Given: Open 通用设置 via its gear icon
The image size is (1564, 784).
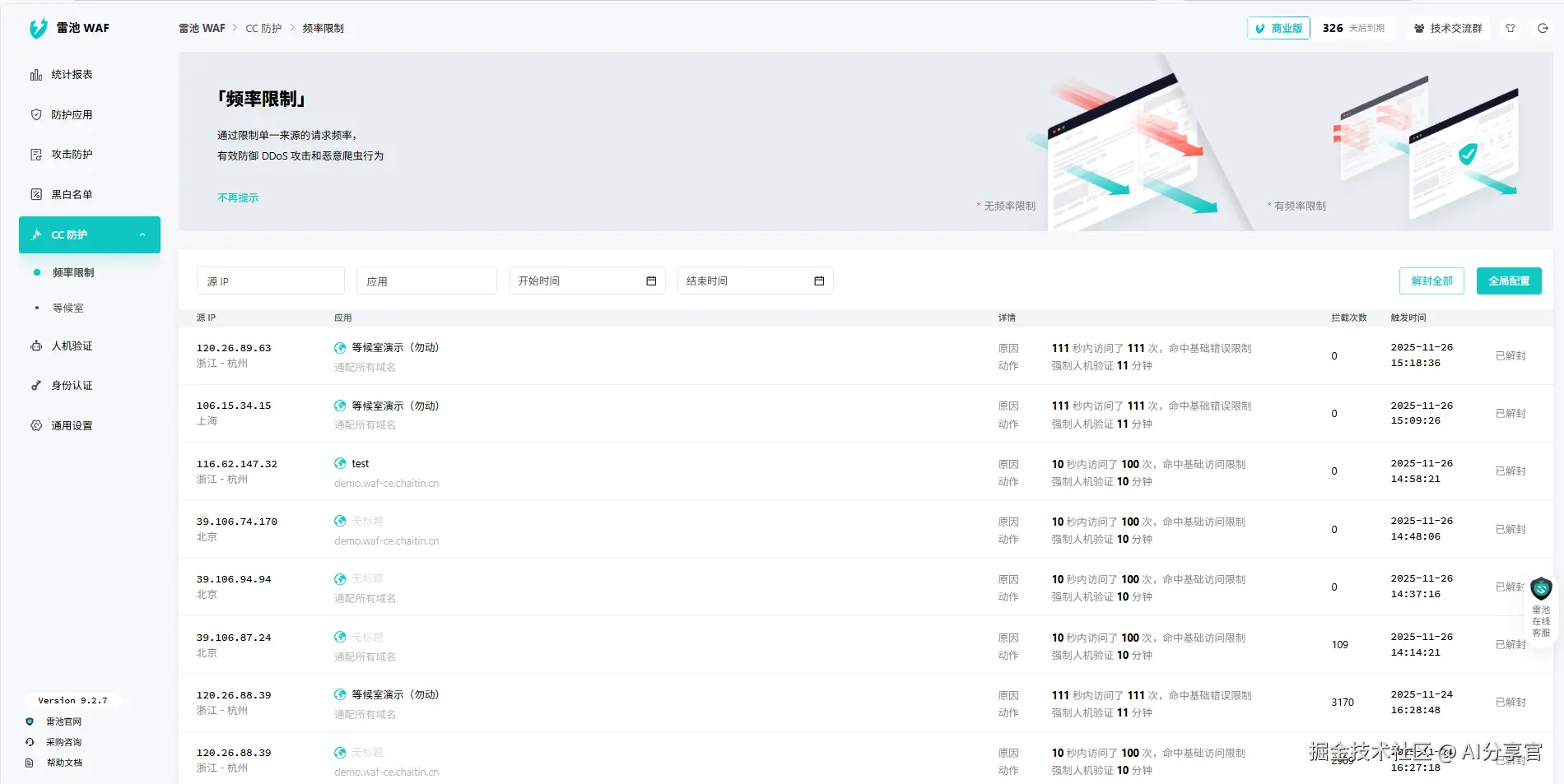Looking at the screenshot, I should click(36, 426).
